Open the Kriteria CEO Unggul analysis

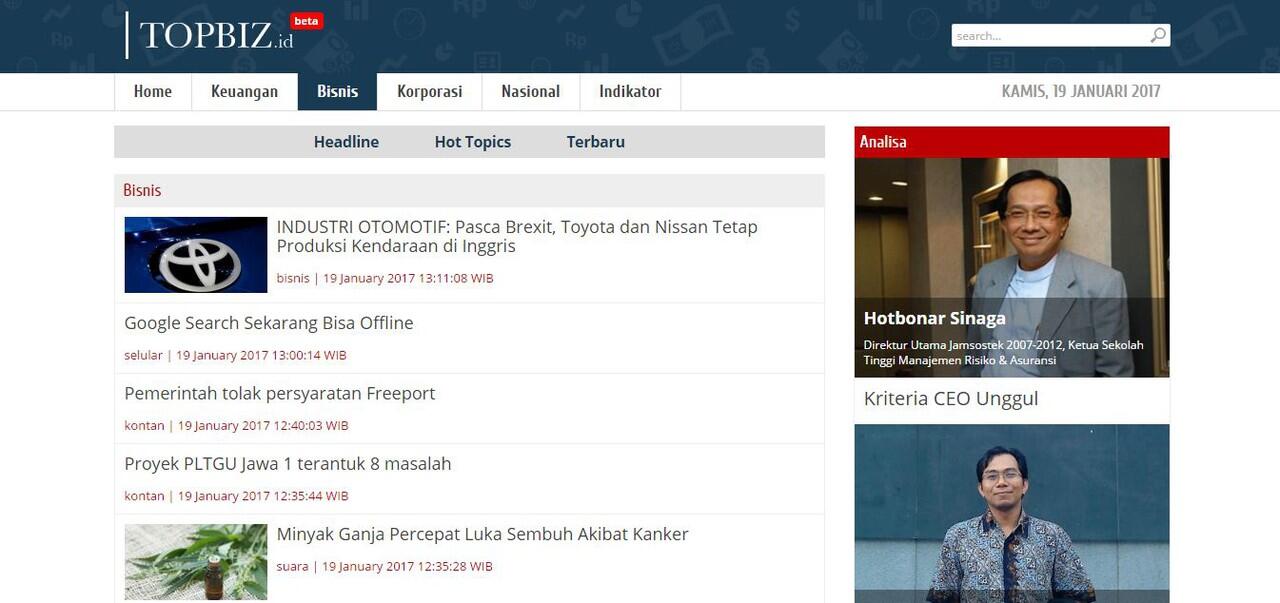pyautogui.click(x=951, y=398)
